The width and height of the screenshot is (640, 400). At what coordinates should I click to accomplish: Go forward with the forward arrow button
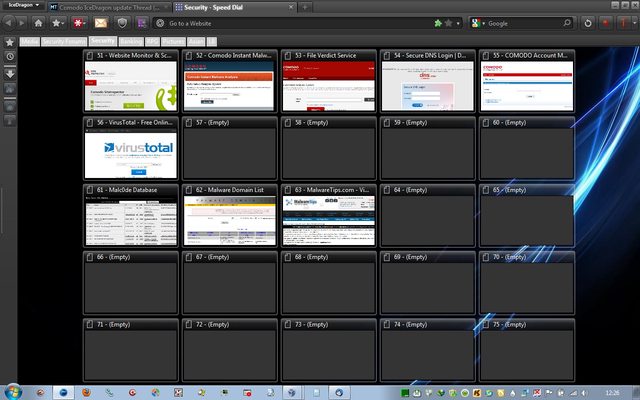coord(22,23)
